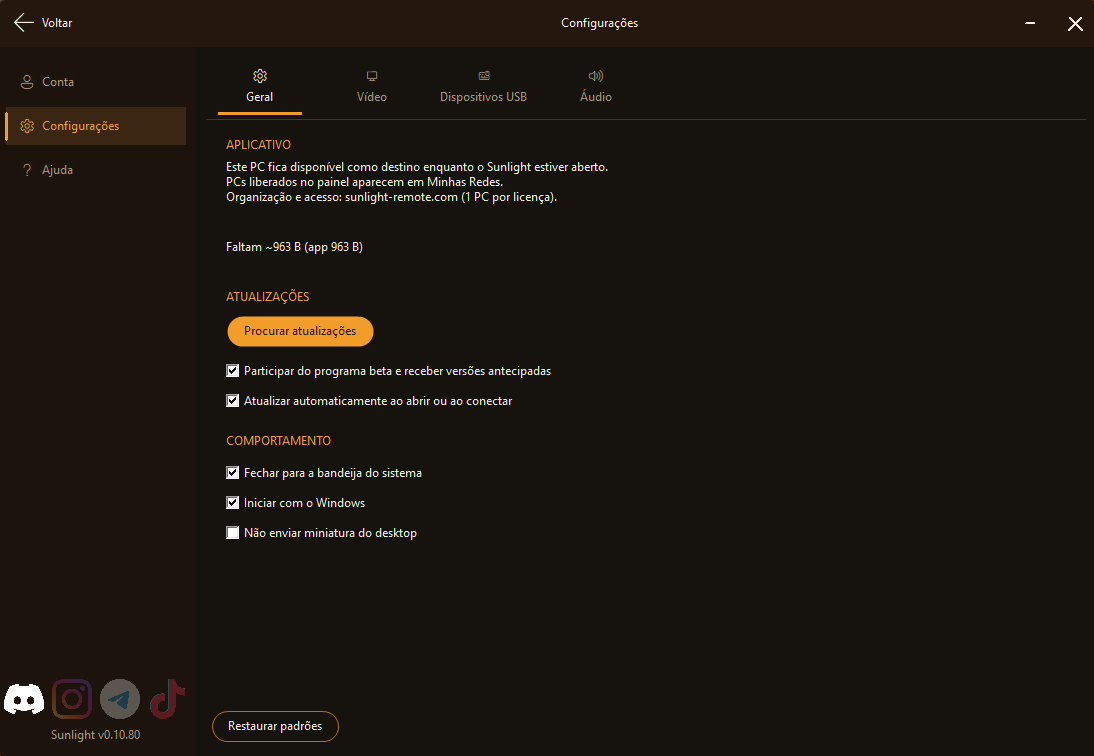
Task: Click the Configurações window title
Action: coord(599,23)
